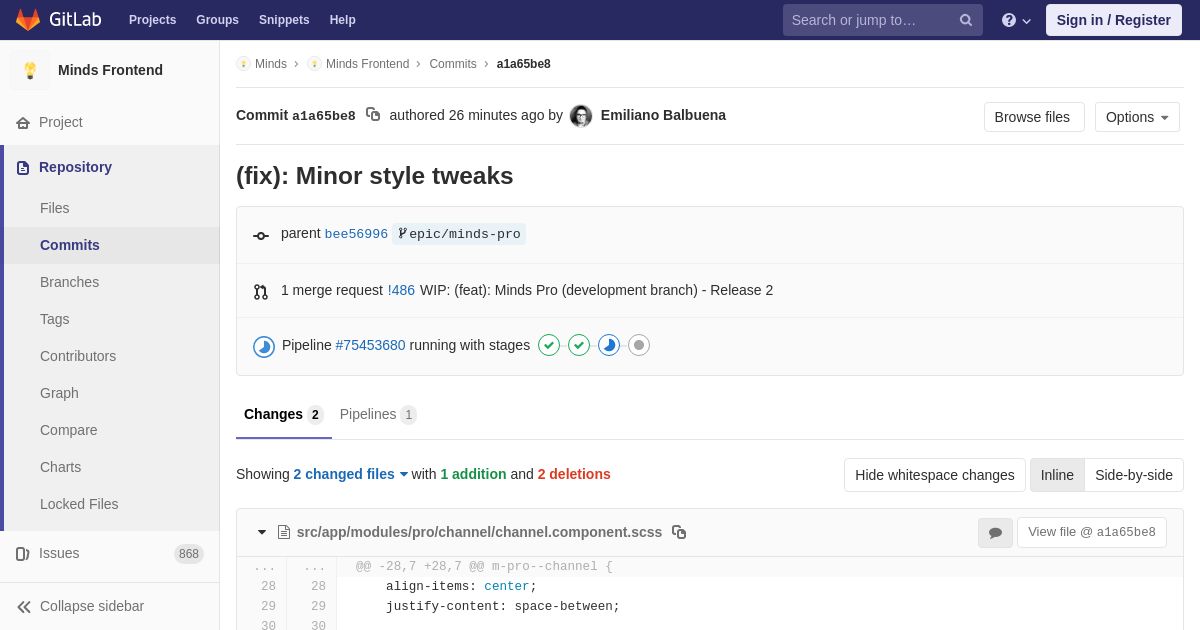Click the pending gray pipeline stage icon
This screenshot has width=1200, height=630.
point(639,345)
